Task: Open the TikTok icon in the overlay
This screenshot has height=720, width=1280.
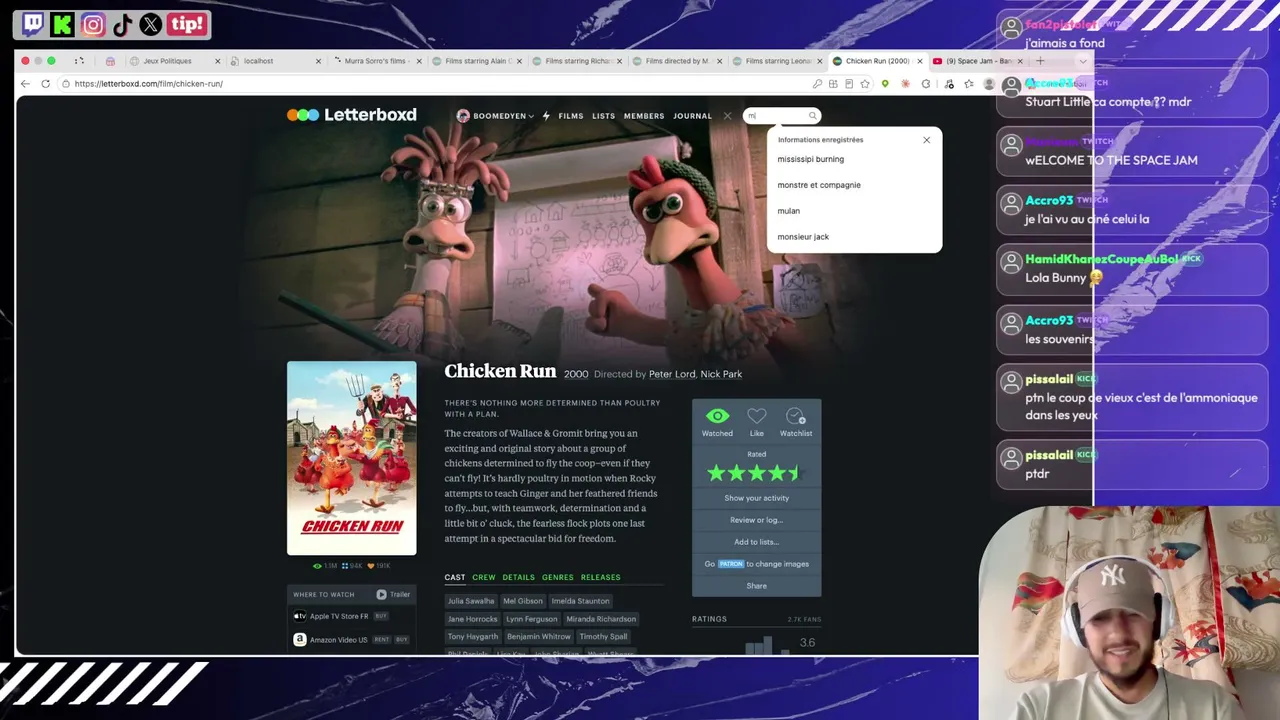Action: point(122,25)
